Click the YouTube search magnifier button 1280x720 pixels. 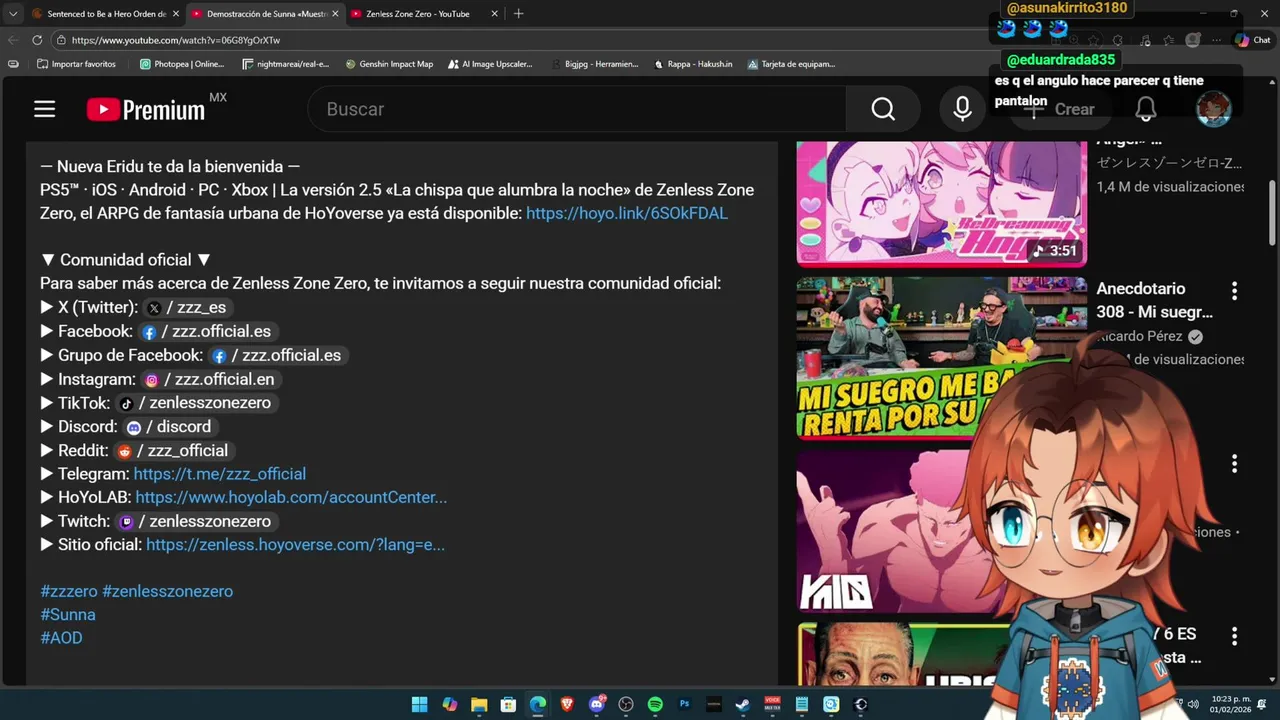point(883,109)
